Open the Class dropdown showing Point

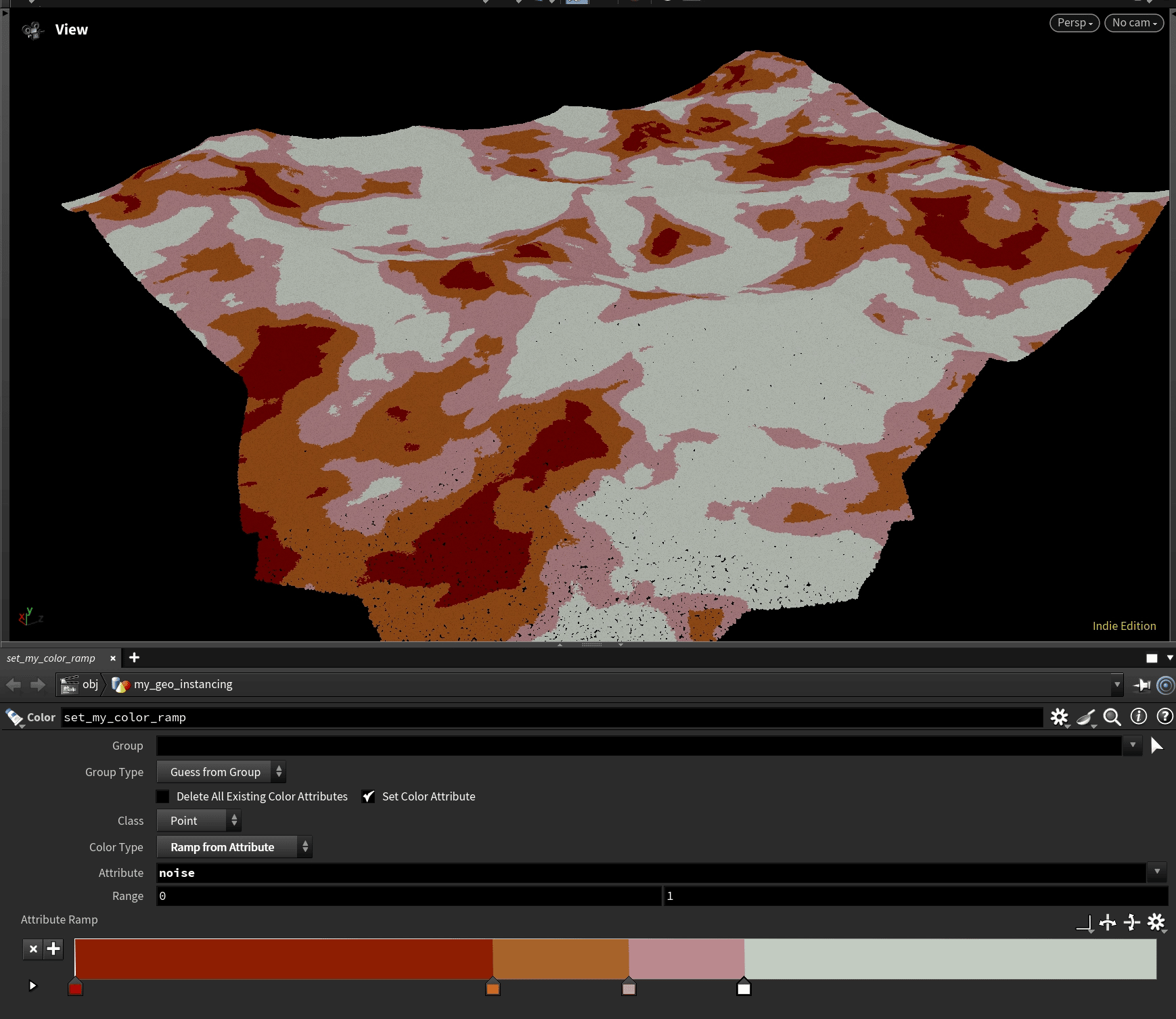coord(199,821)
